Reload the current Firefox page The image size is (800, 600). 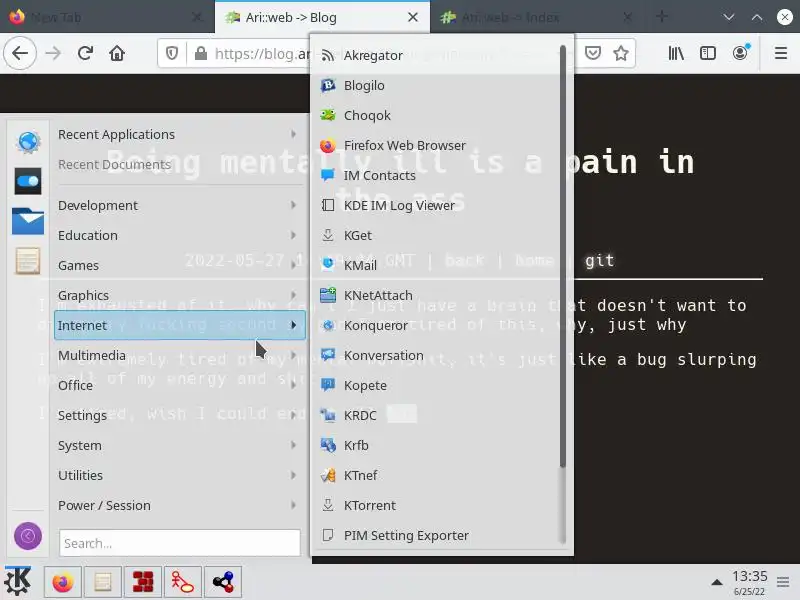click(x=85, y=53)
